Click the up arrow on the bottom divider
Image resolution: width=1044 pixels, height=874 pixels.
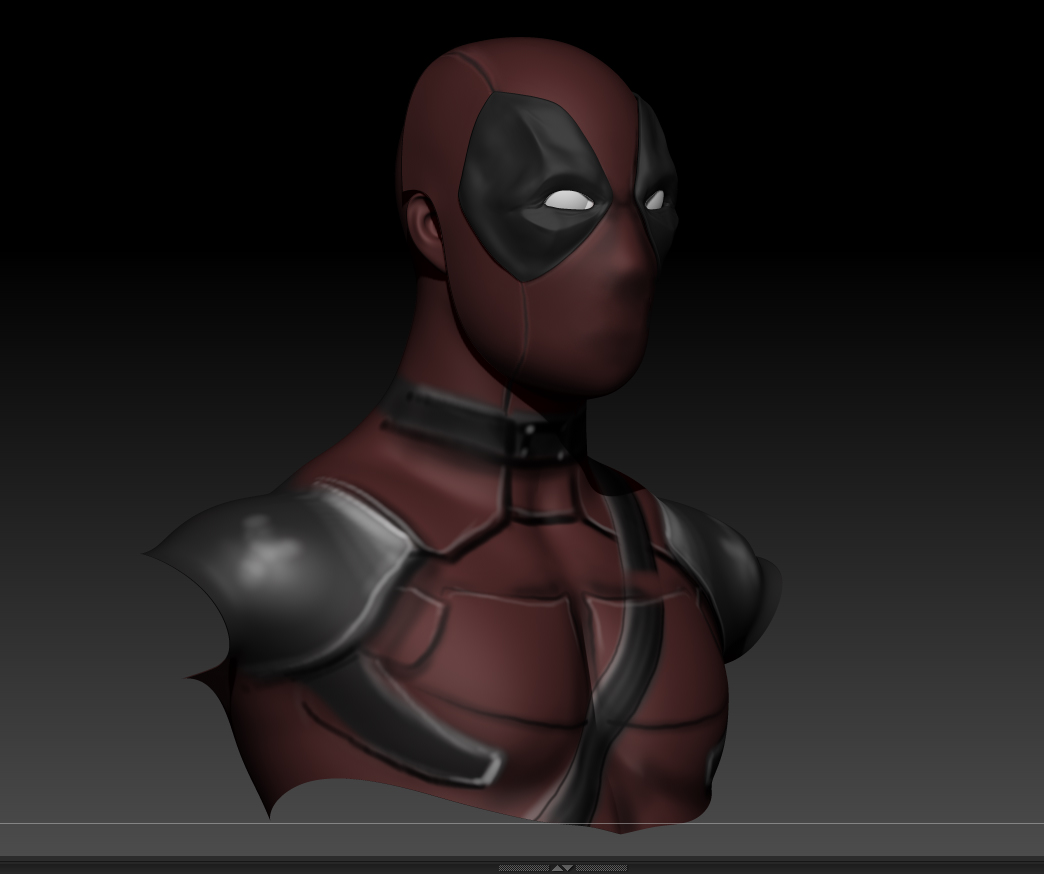pos(557,868)
